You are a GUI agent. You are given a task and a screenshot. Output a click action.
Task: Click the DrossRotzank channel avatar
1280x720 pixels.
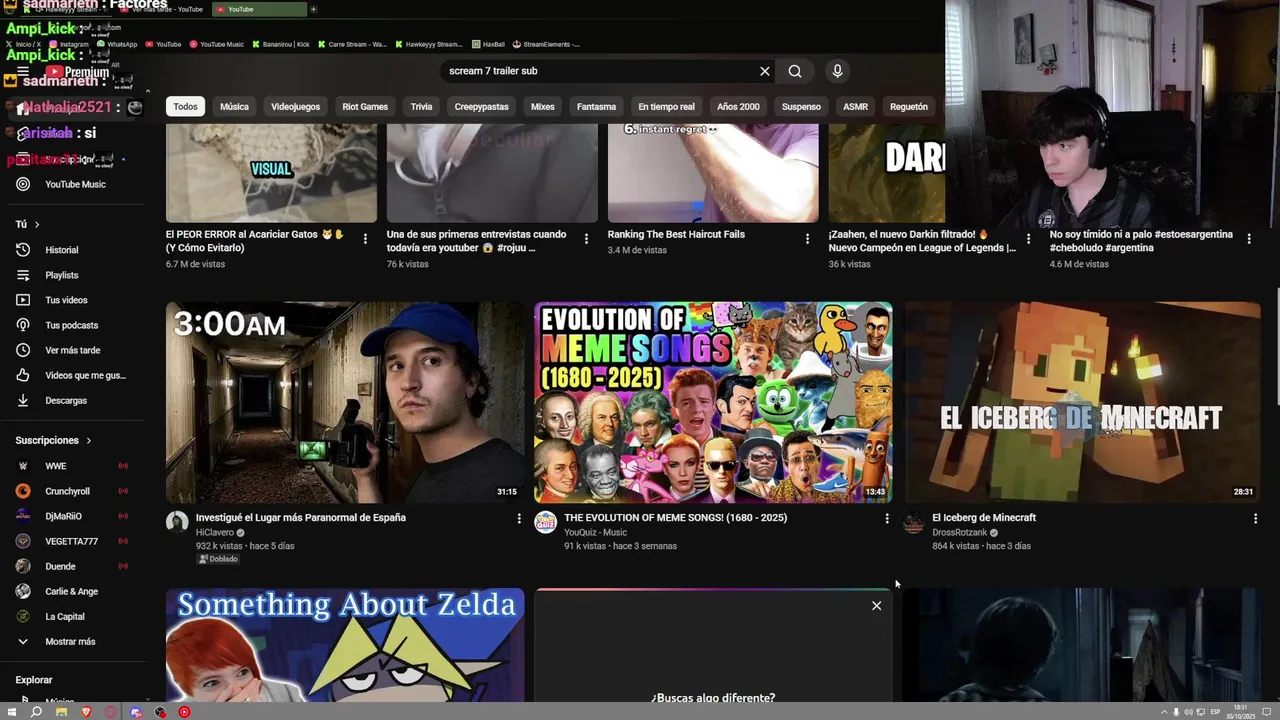tap(913, 522)
